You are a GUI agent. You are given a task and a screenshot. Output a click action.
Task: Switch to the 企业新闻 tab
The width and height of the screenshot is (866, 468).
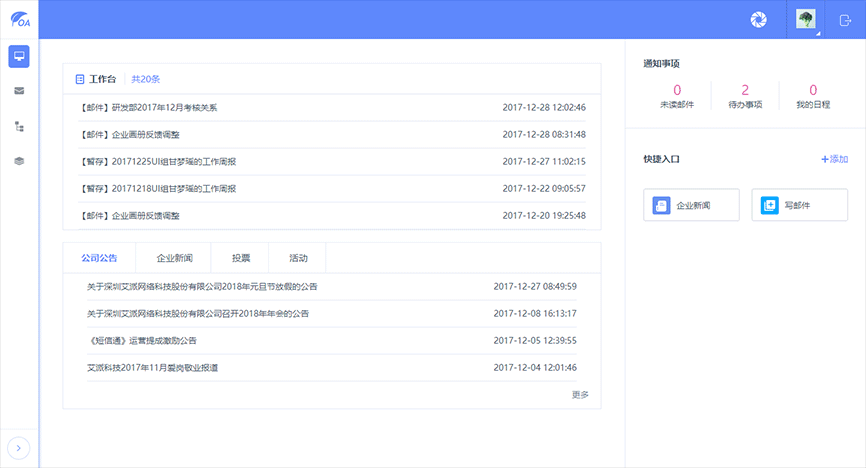[174, 258]
